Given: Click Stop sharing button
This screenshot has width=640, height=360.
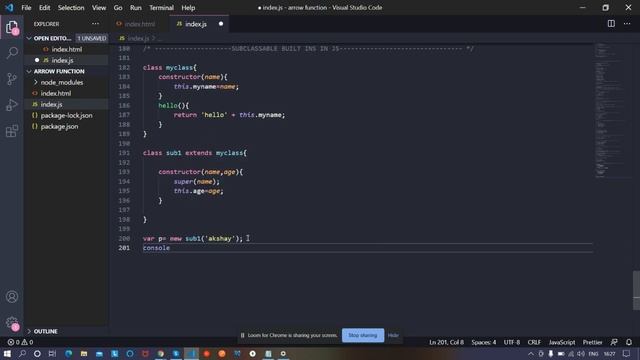Looking at the screenshot, I should [363, 335].
